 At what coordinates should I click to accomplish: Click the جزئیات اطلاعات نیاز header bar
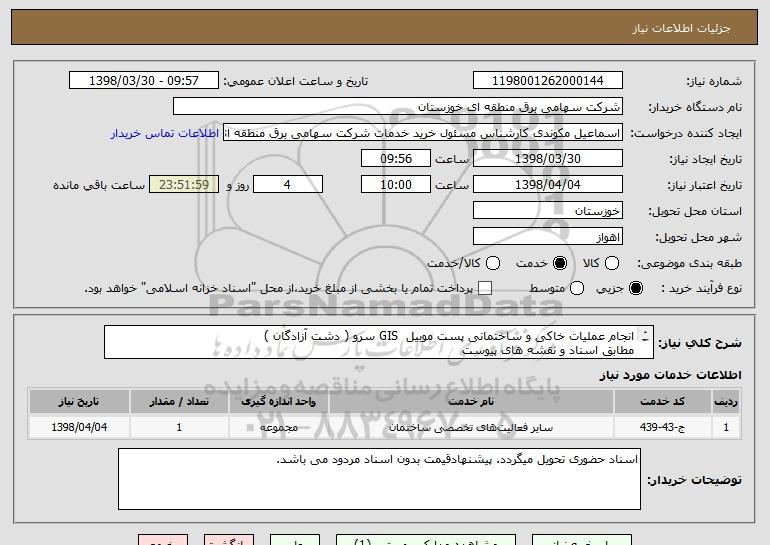385,28
